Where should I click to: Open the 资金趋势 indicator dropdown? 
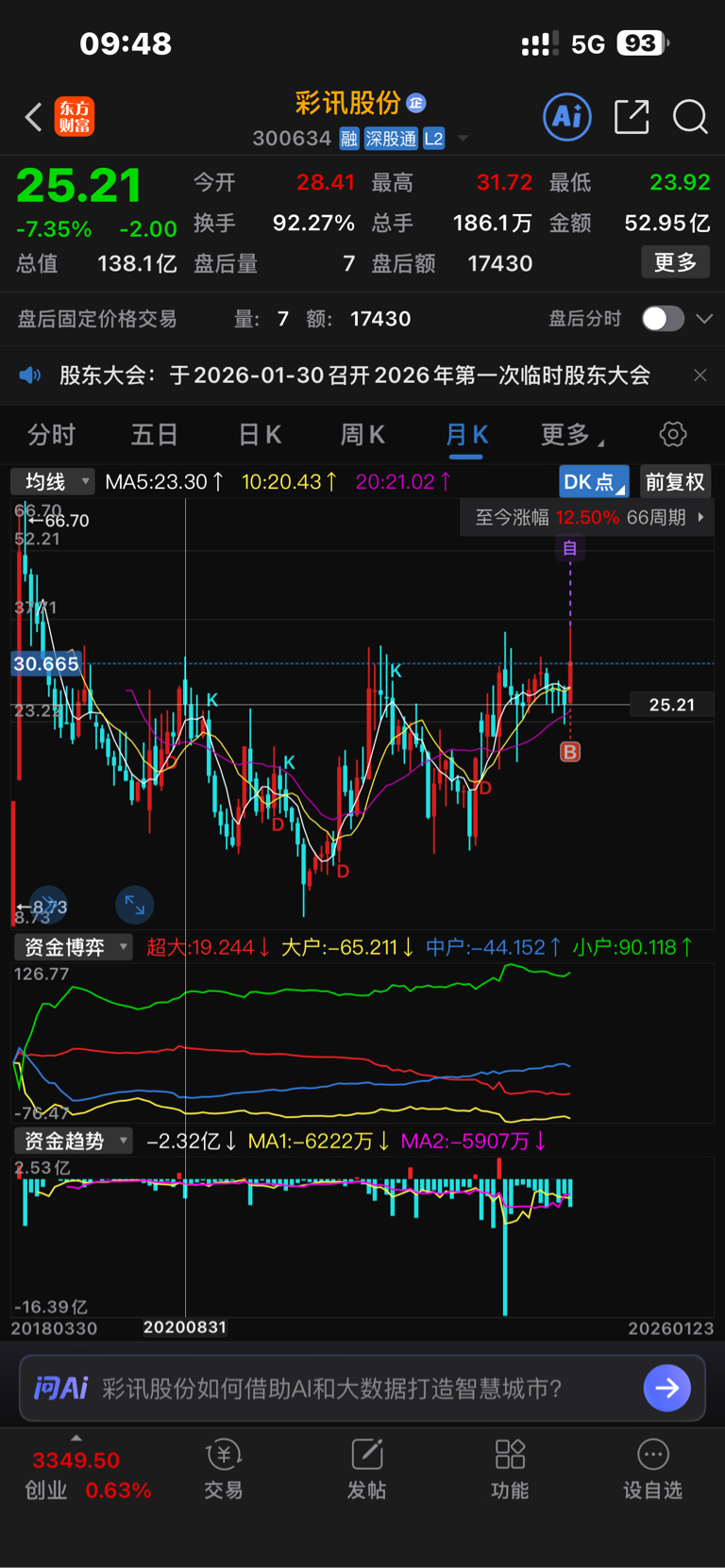[73, 1142]
